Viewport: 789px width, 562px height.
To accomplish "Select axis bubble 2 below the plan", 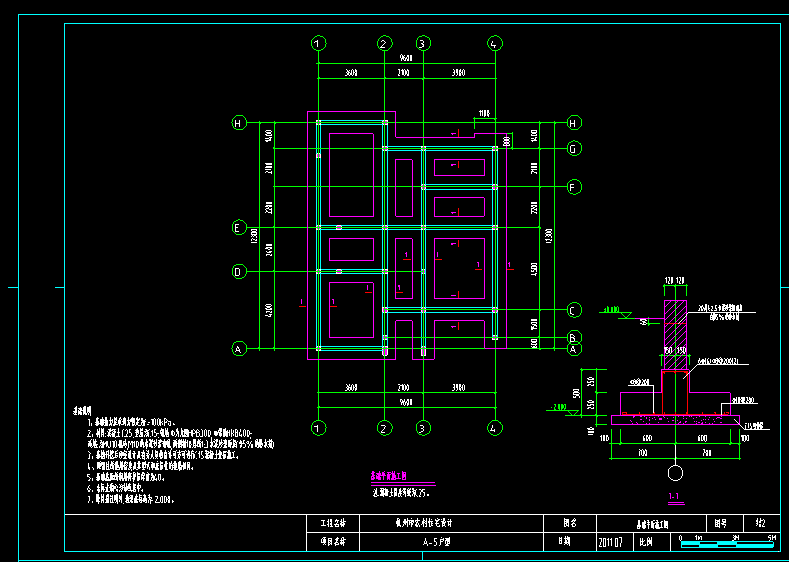I will tap(384, 428).
